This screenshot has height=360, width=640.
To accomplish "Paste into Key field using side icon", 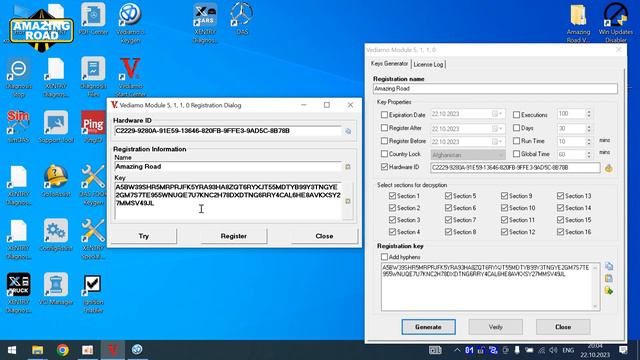I will point(348,201).
